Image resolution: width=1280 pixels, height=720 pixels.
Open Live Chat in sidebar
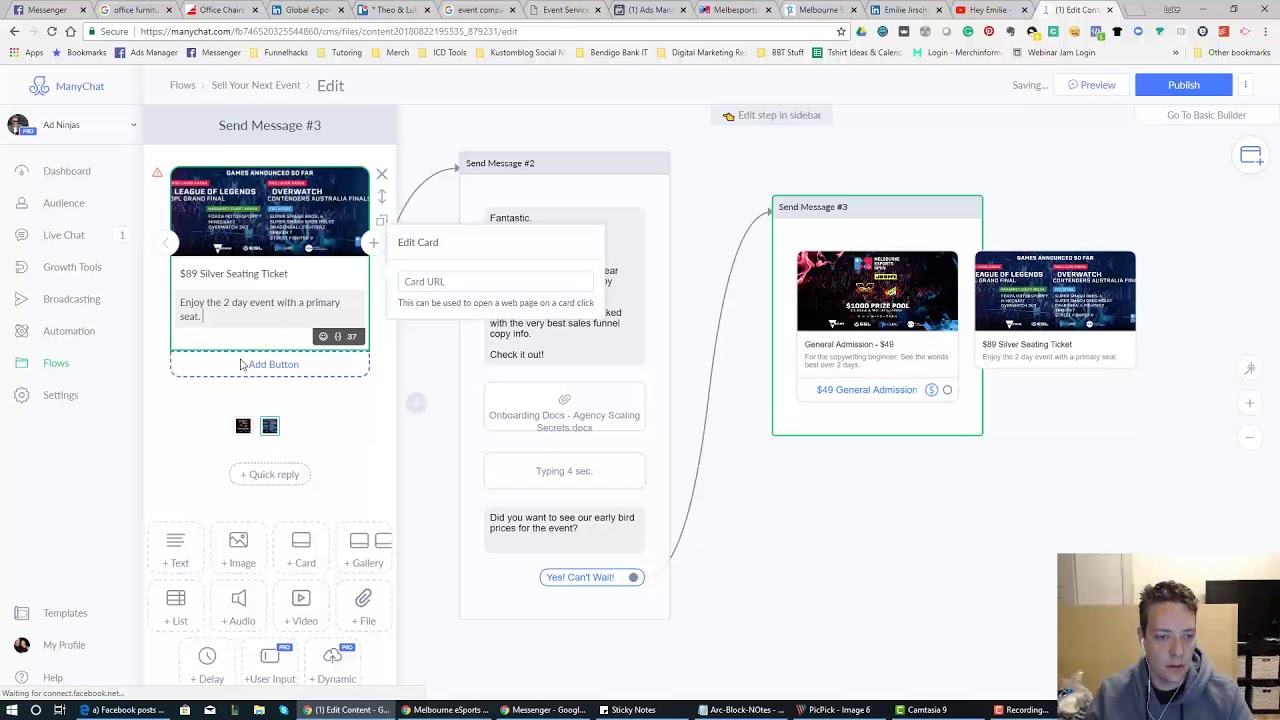coord(64,235)
